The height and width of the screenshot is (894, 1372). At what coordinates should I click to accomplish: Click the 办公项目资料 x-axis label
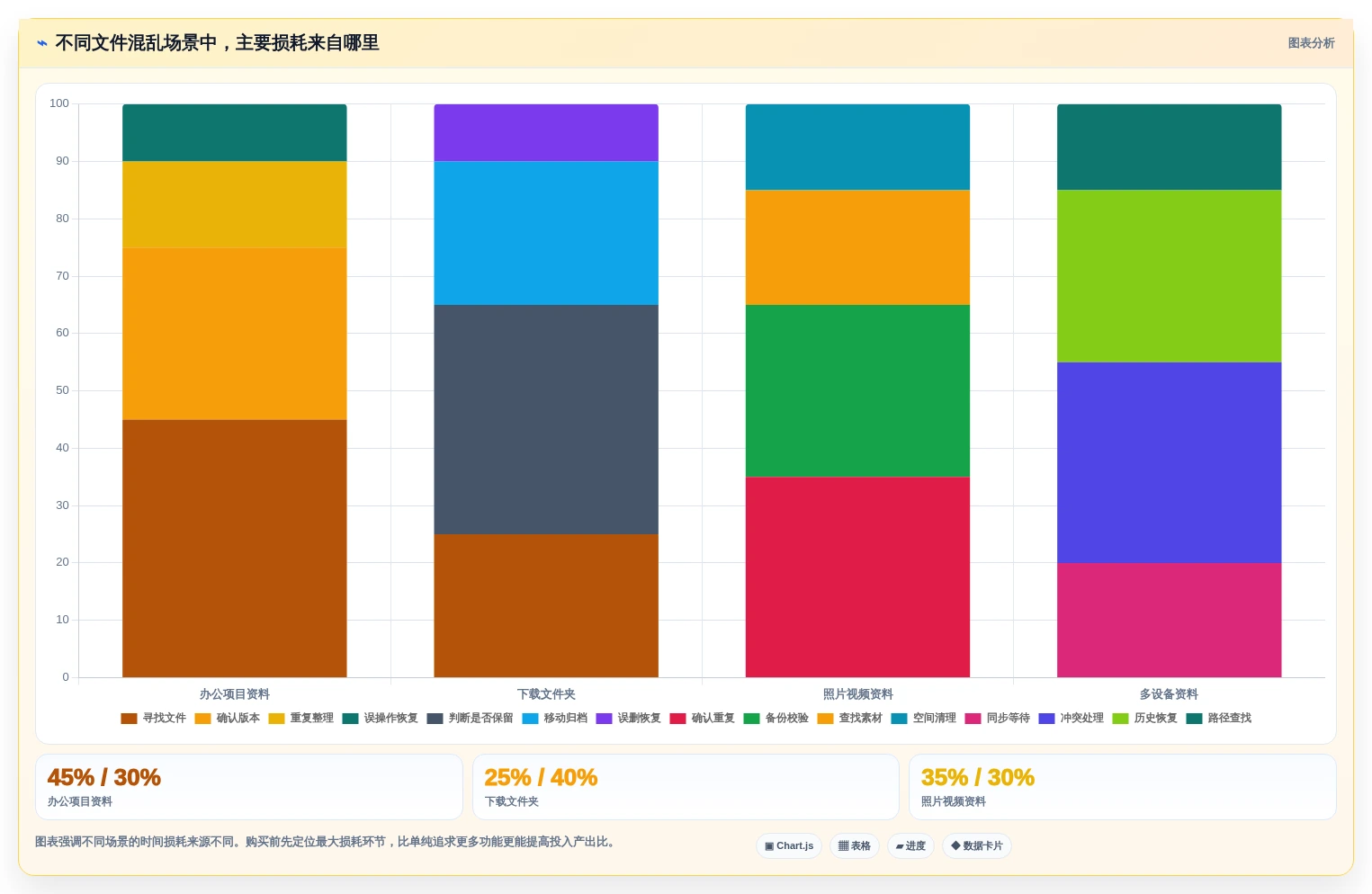(235, 694)
